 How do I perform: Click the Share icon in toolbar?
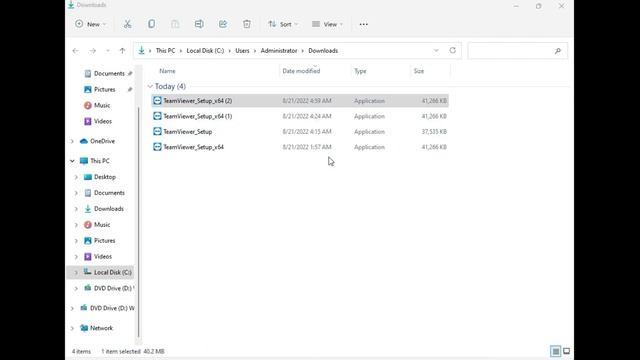click(x=223, y=24)
